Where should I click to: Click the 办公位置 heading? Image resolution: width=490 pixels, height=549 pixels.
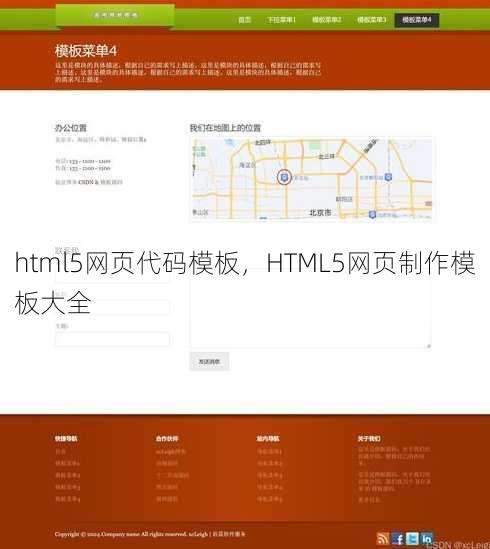[x=71, y=128]
